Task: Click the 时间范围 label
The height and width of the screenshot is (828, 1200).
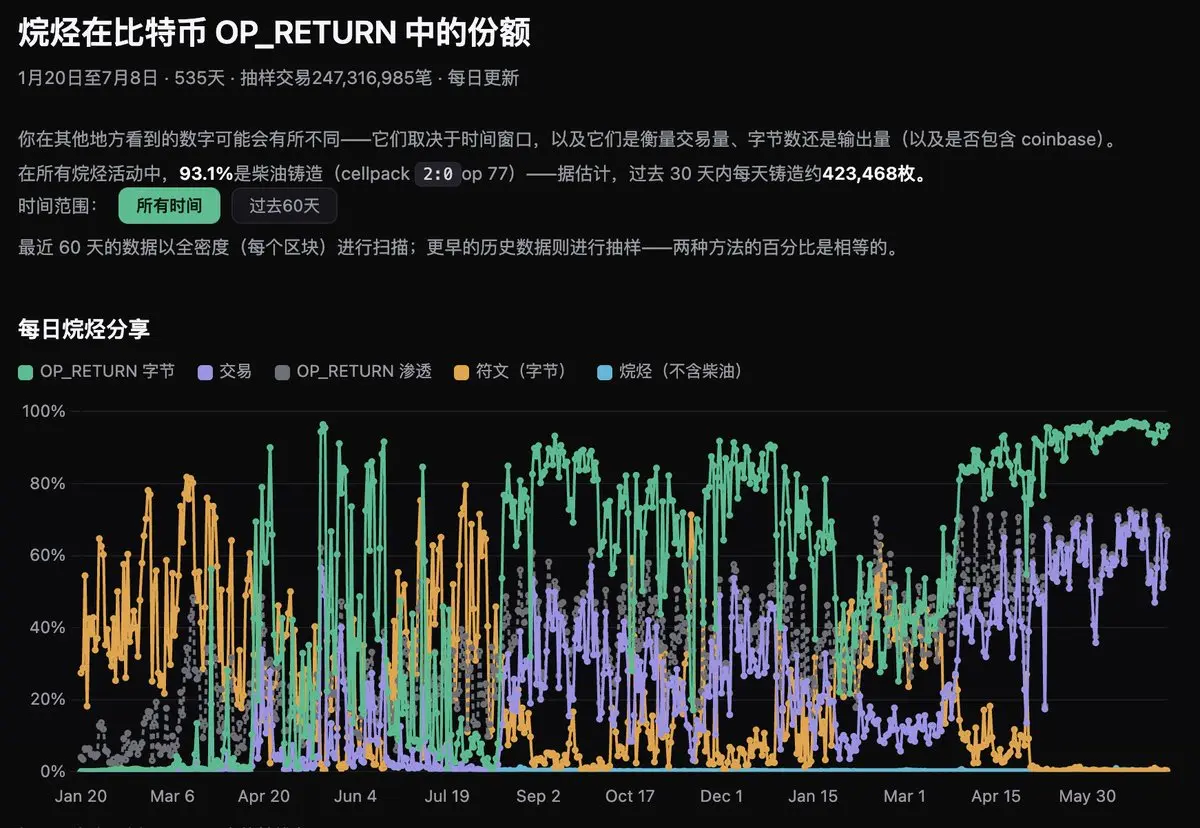Action: click(57, 206)
